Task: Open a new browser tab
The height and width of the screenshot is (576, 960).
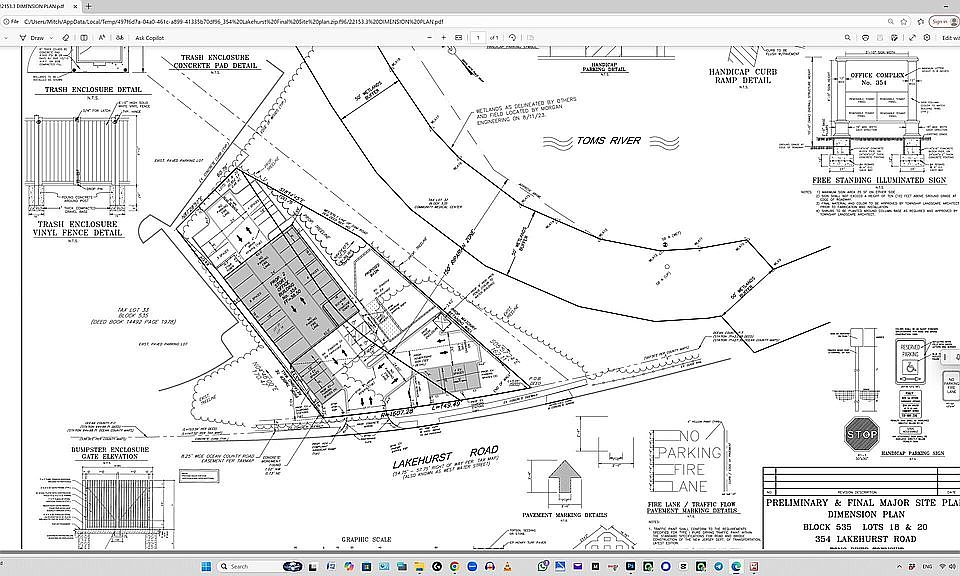Action: [x=88, y=6]
